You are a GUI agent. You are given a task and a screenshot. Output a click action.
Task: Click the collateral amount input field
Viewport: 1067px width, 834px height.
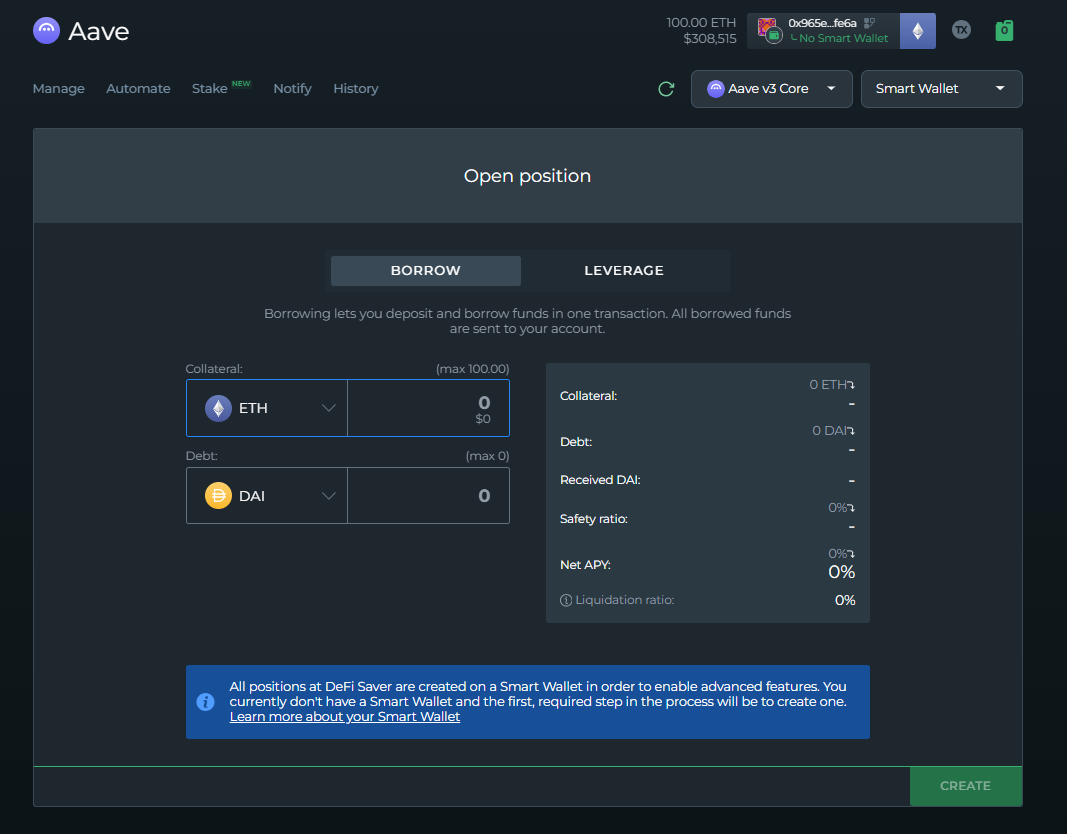pyautogui.click(x=428, y=408)
